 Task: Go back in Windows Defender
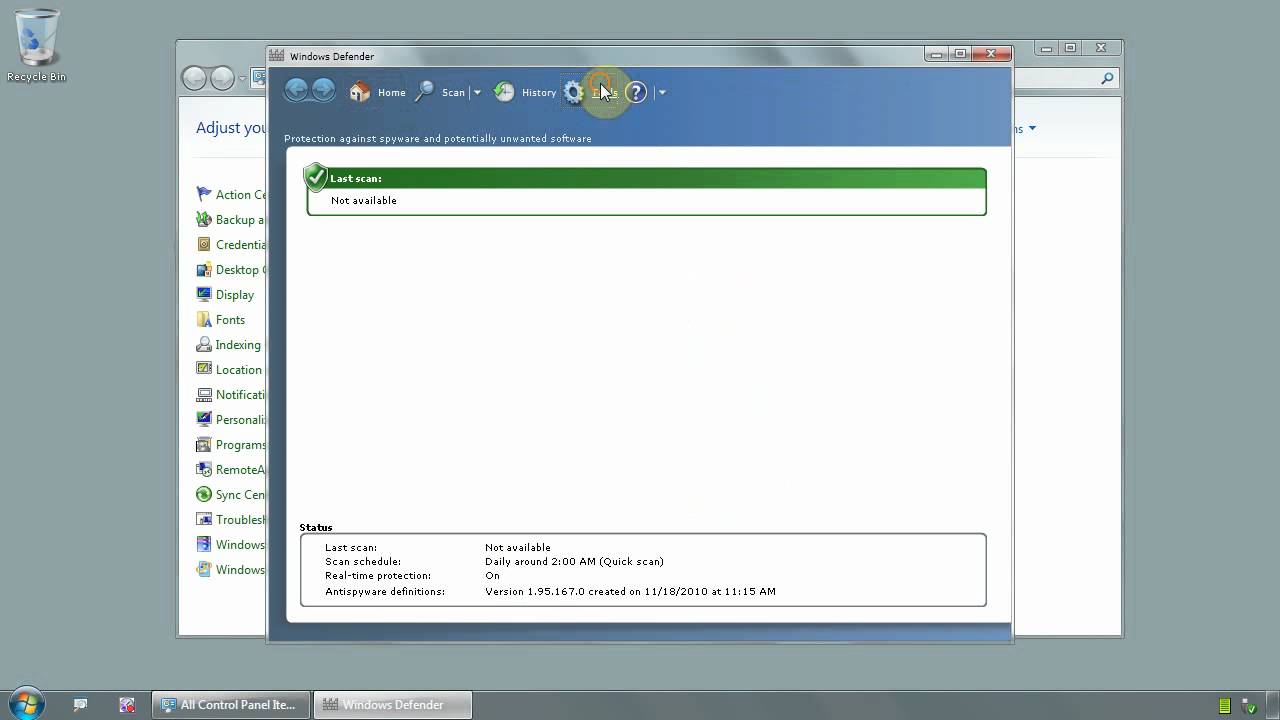pyautogui.click(x=296, y=91)
